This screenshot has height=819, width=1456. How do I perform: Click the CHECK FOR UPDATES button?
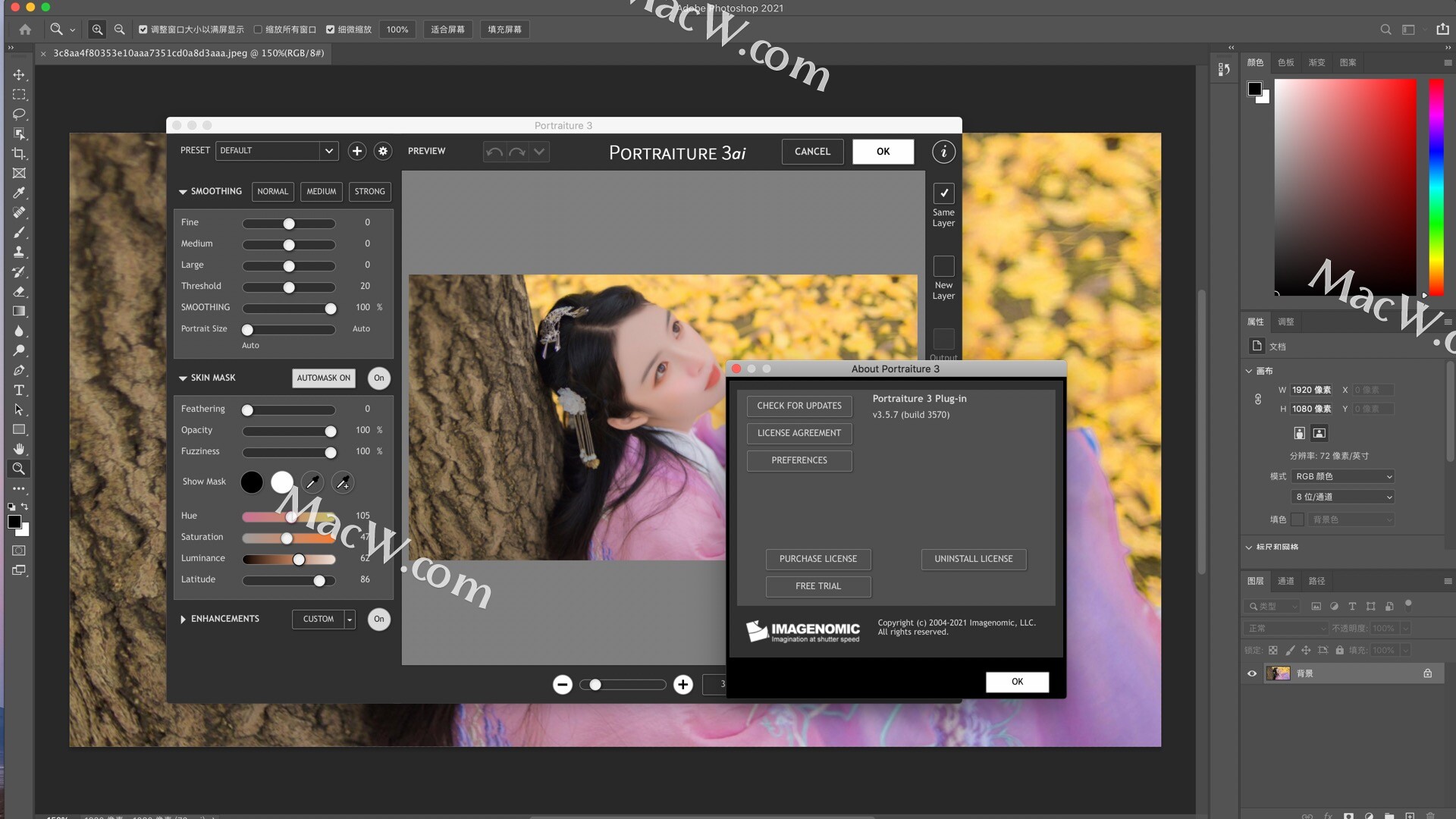pos(799,405)
